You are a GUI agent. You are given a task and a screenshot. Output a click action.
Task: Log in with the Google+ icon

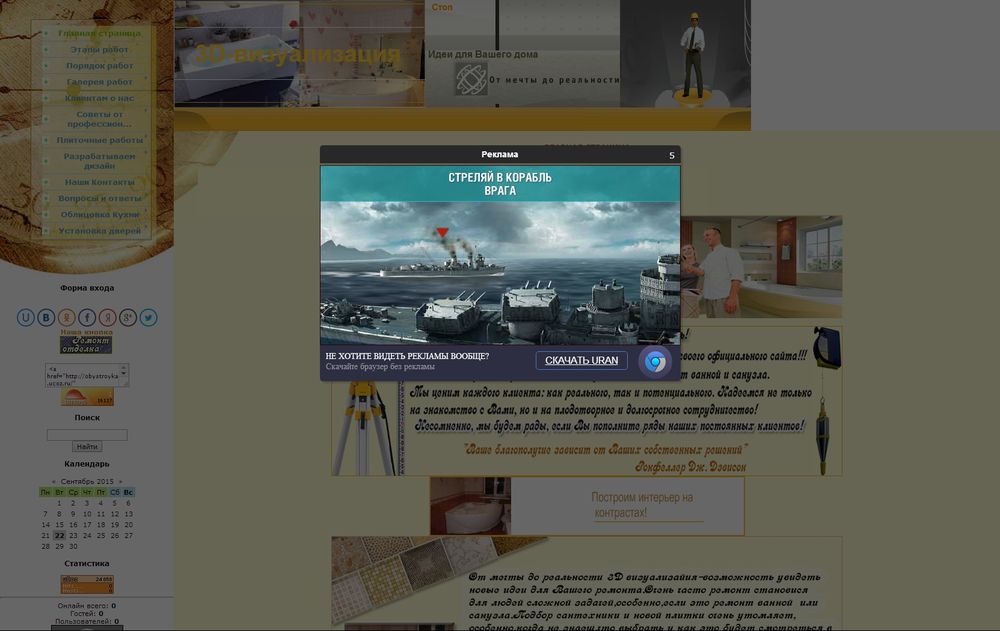(x=128, y=317)
